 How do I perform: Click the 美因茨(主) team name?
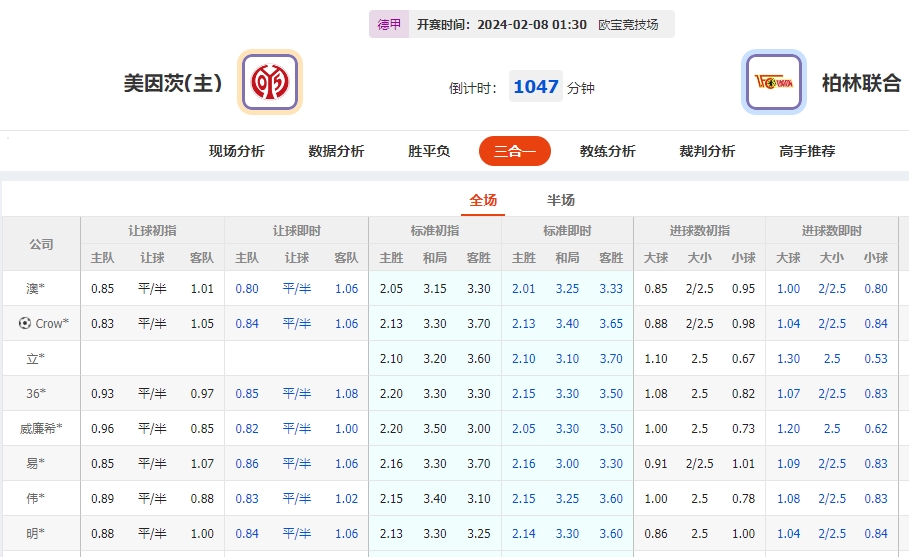(173, 83)
